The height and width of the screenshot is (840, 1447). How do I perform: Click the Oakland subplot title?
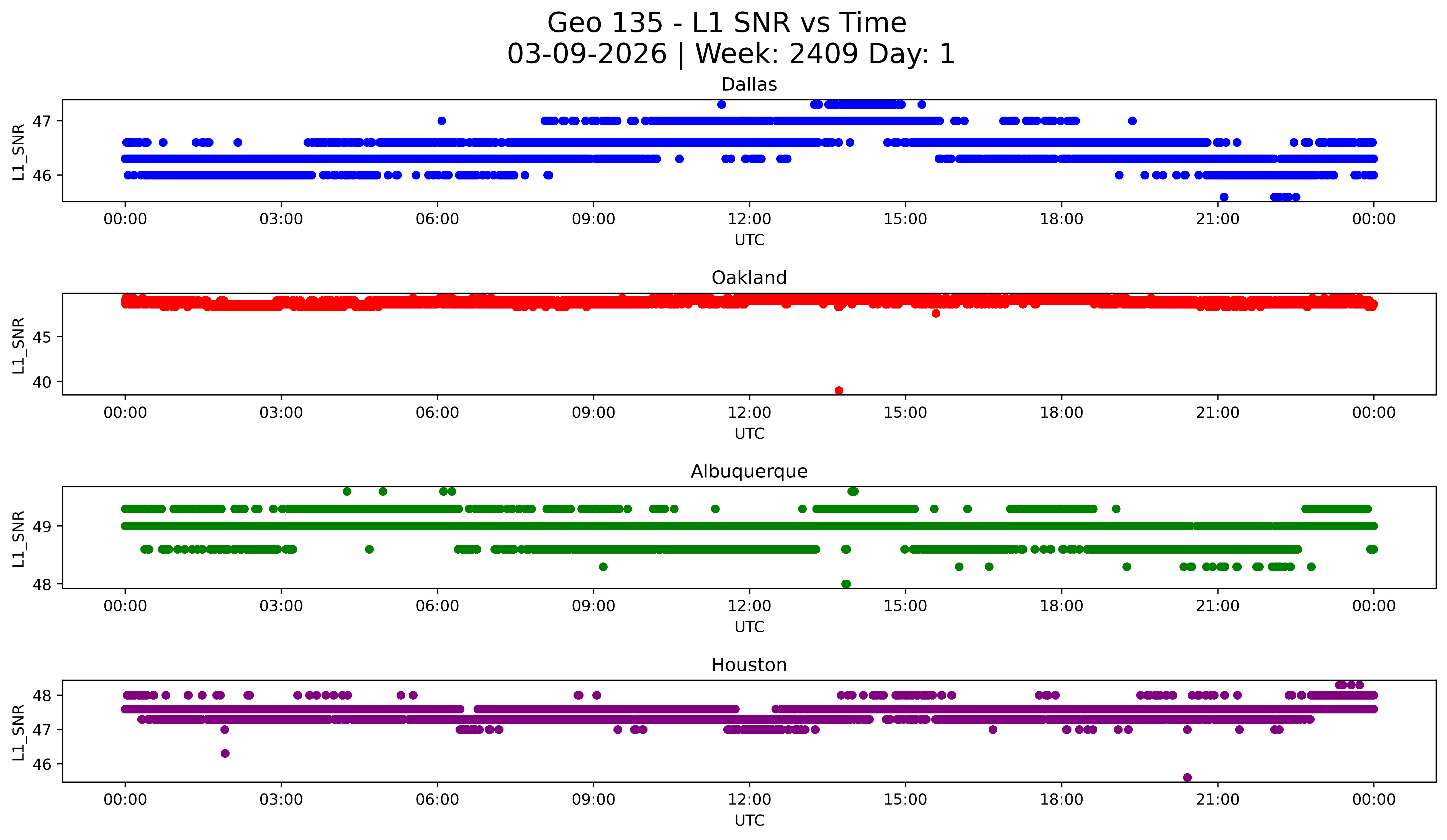click(749, 278)
